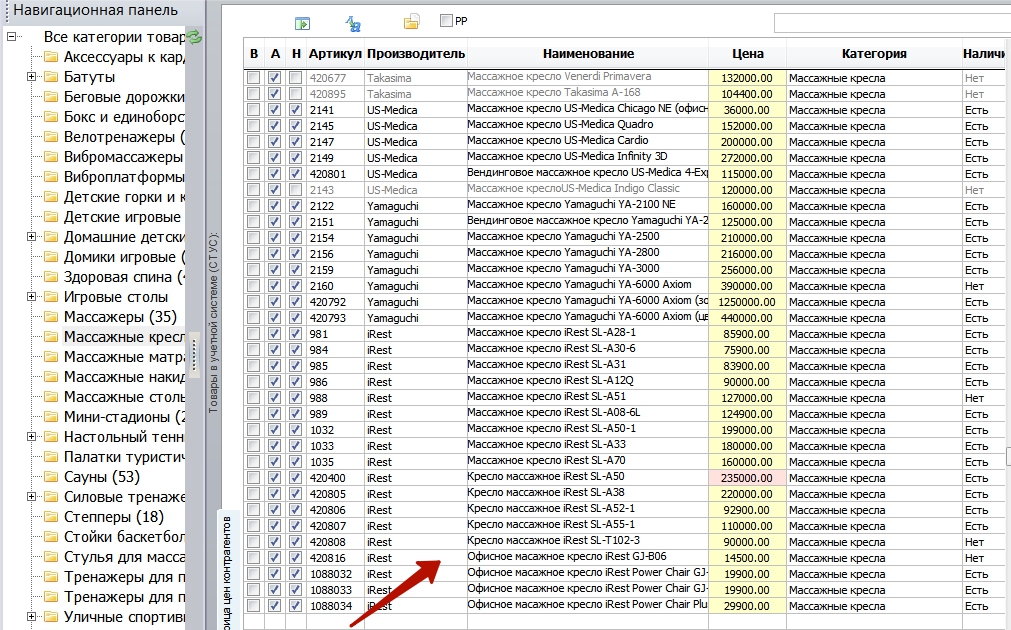Check column В box for article 420677
This screenshot has width=1011, height=630.
click(x=253, y=77)
